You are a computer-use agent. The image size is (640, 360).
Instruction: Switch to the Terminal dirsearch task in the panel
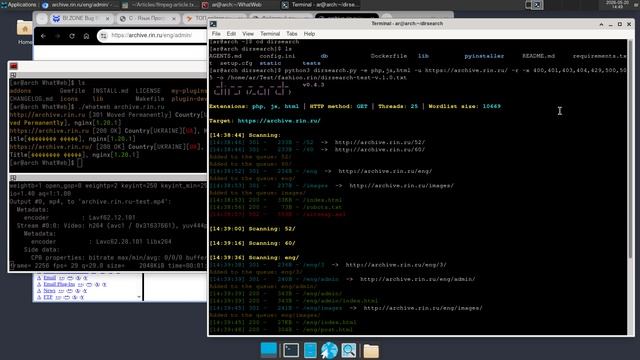click(x=320, y=5)
